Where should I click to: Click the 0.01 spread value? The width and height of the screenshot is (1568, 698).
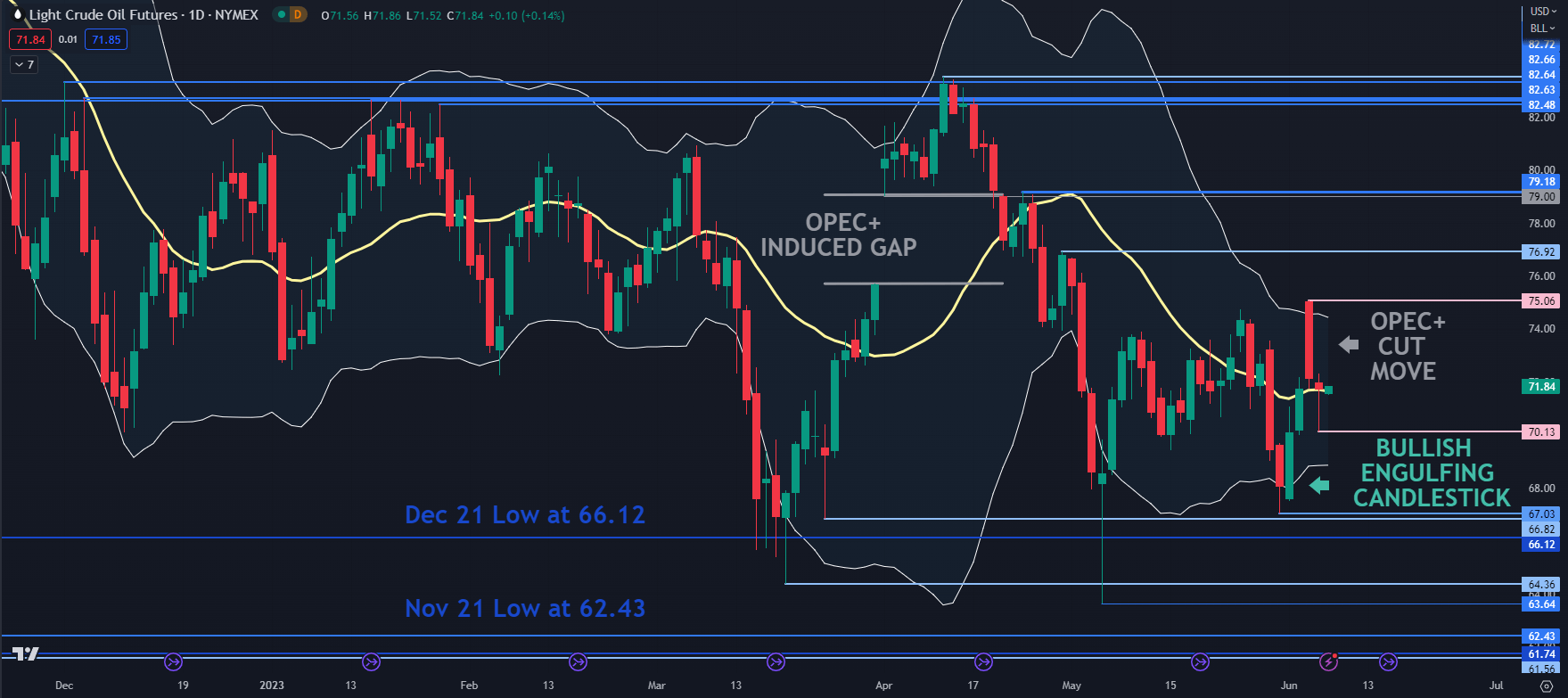point(69,39)
